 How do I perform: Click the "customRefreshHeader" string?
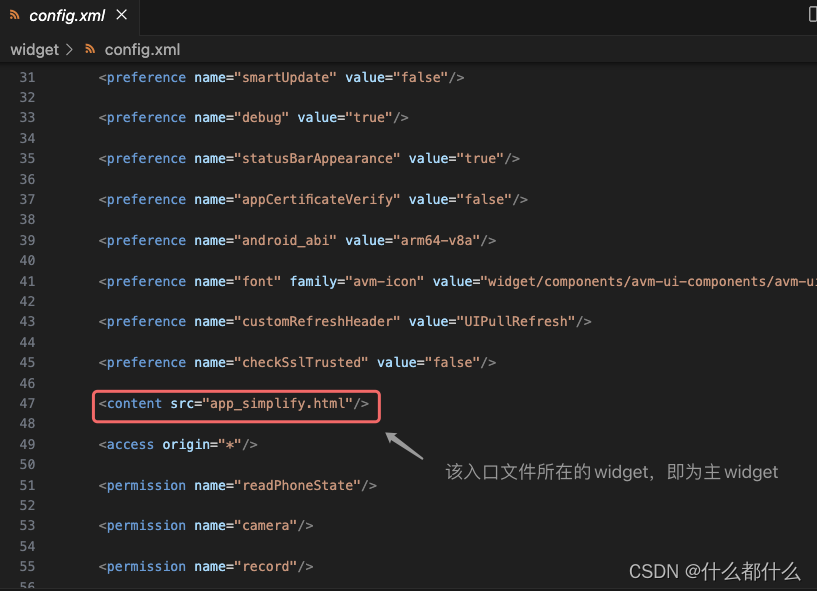coord(317,322)
